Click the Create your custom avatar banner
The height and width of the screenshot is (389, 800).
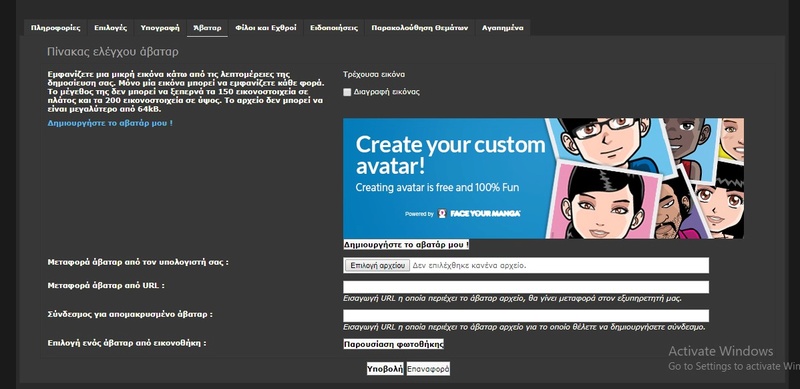[x=543, y=178]
